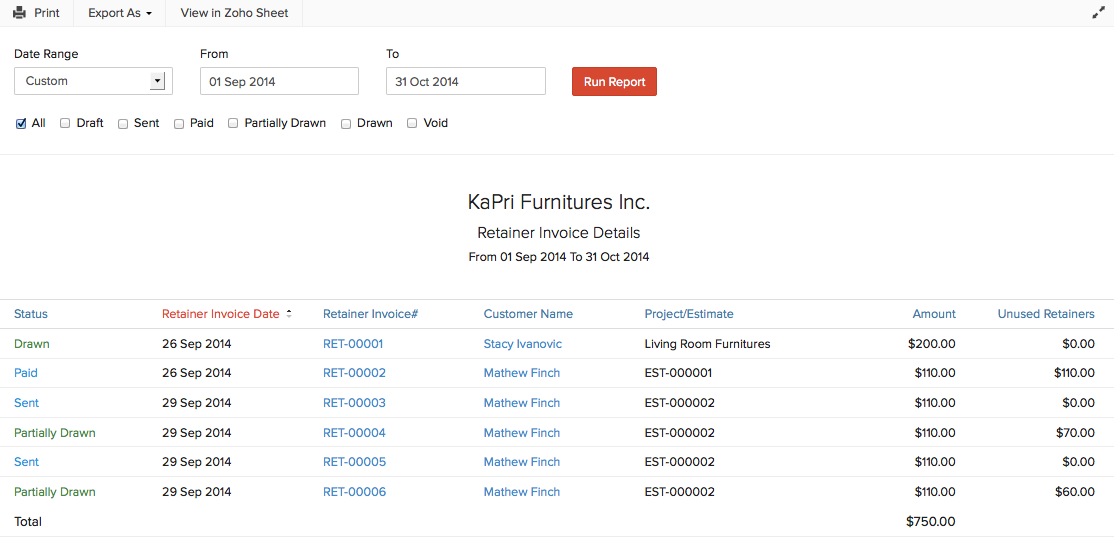Click Paid status in RET-00002 row
The image size is (1114, 537).
[x=26, y=373]
